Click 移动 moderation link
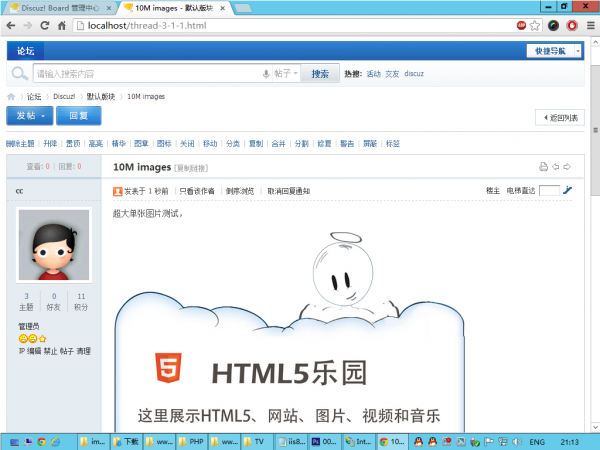Screen dimensions: 600x450 [x=210, y=144]
